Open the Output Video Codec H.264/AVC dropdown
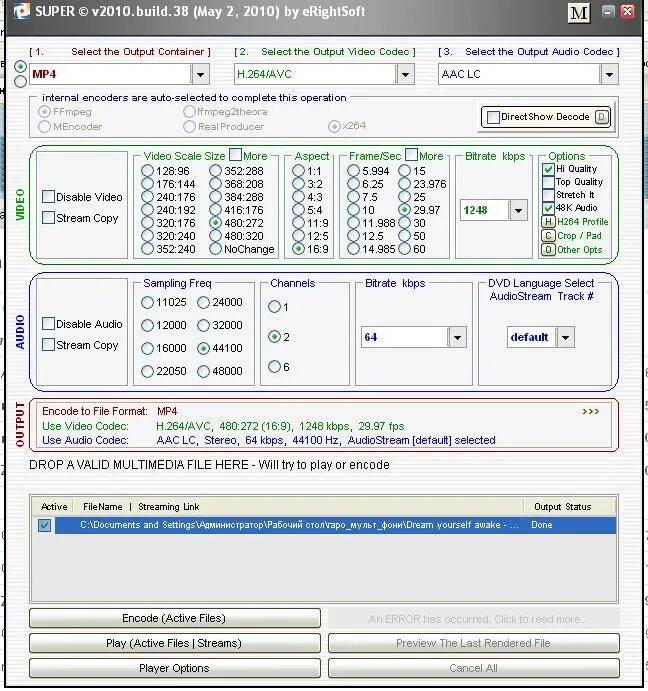The image size is (648, 691). click(405, 74)
